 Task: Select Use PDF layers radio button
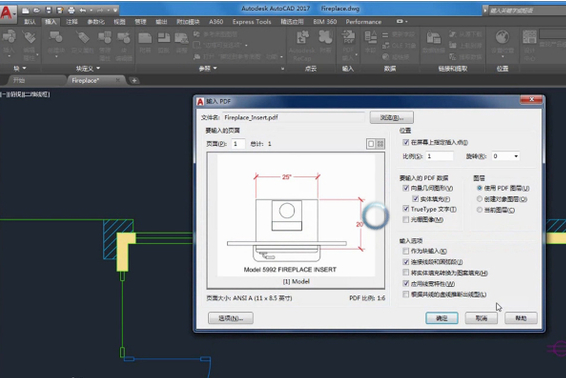tap(479, 188)
